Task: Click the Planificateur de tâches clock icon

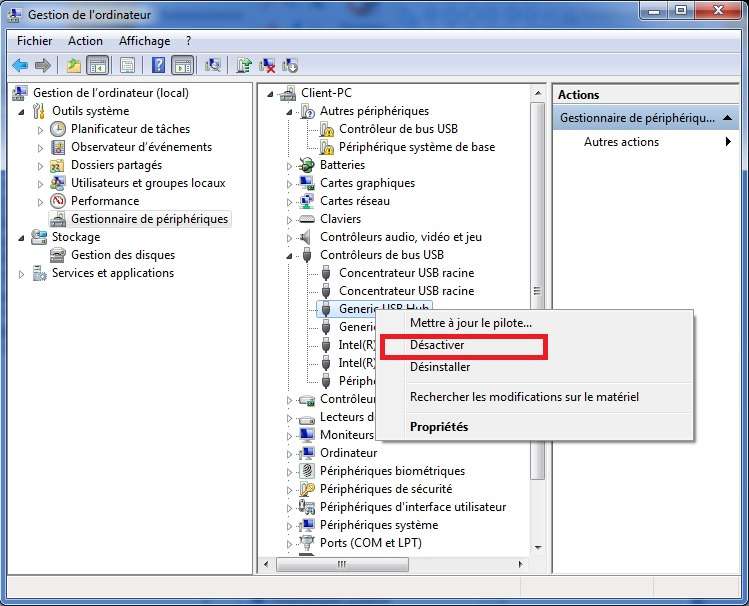Action: (58, 129)
